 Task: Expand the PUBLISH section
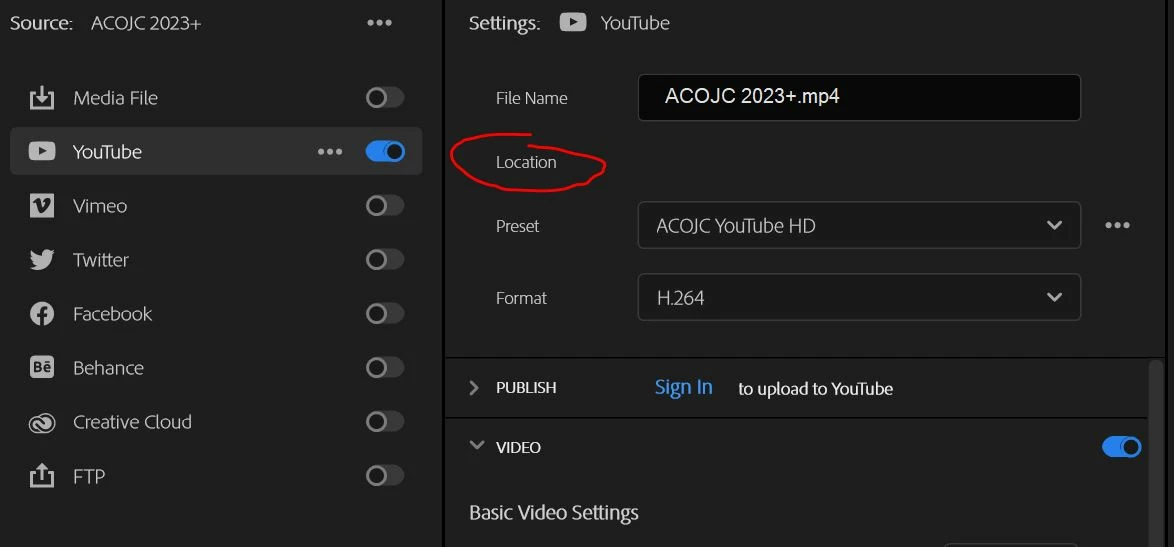pyautogui.click(x=474, y=388)
